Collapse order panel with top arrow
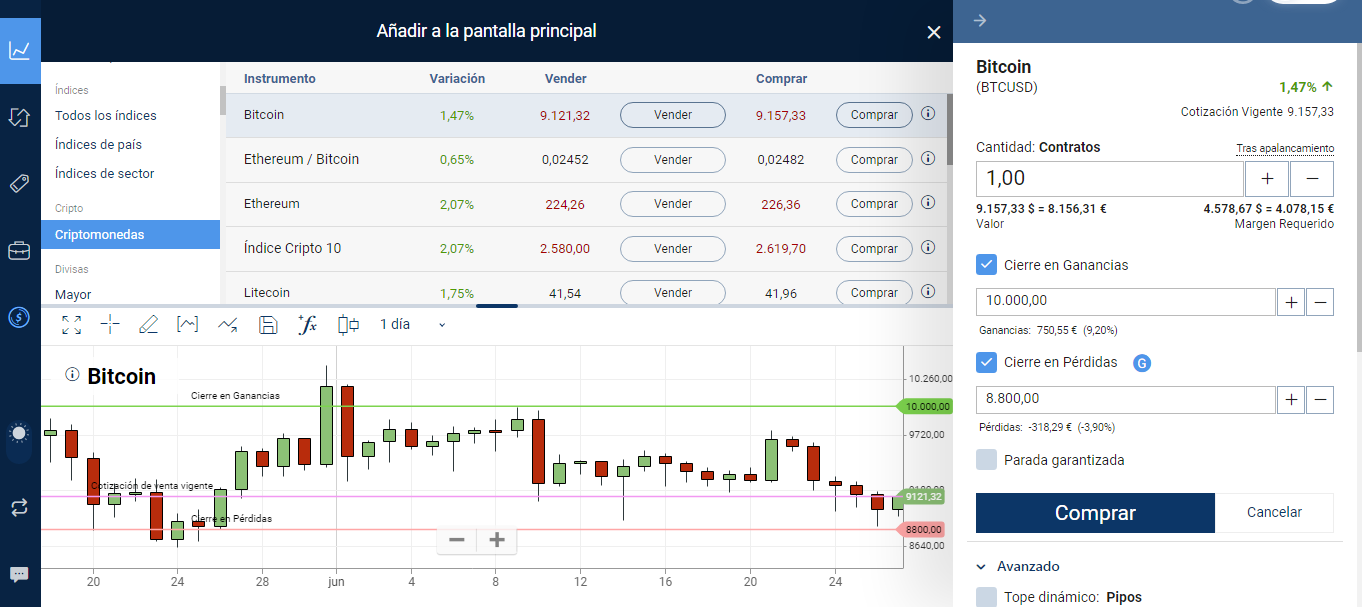This screenshot has width=1362, height=607. [980, 20]
